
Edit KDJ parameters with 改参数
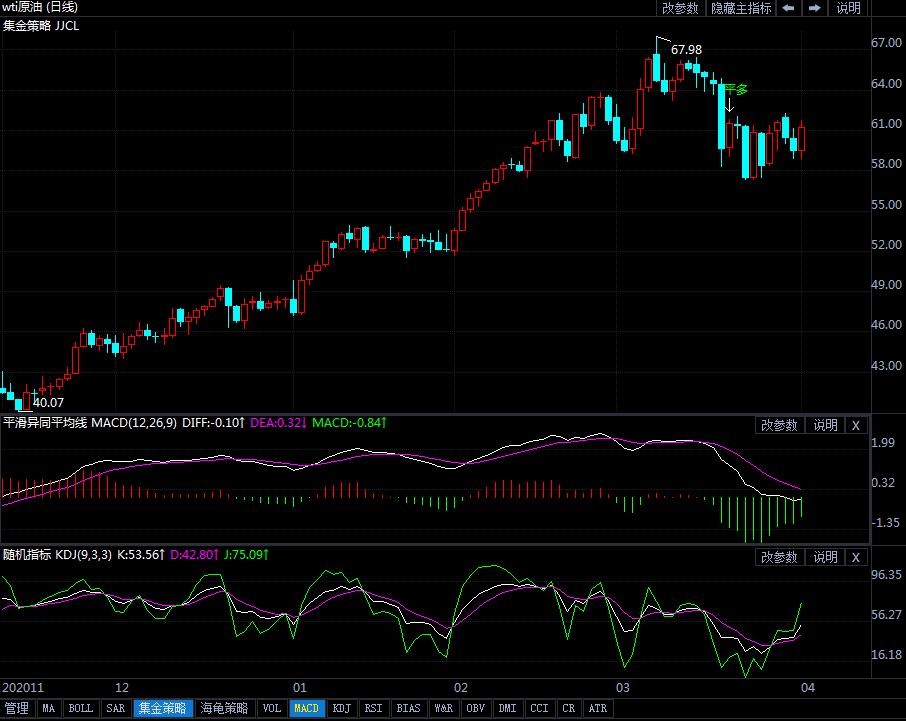pos(779,557)
